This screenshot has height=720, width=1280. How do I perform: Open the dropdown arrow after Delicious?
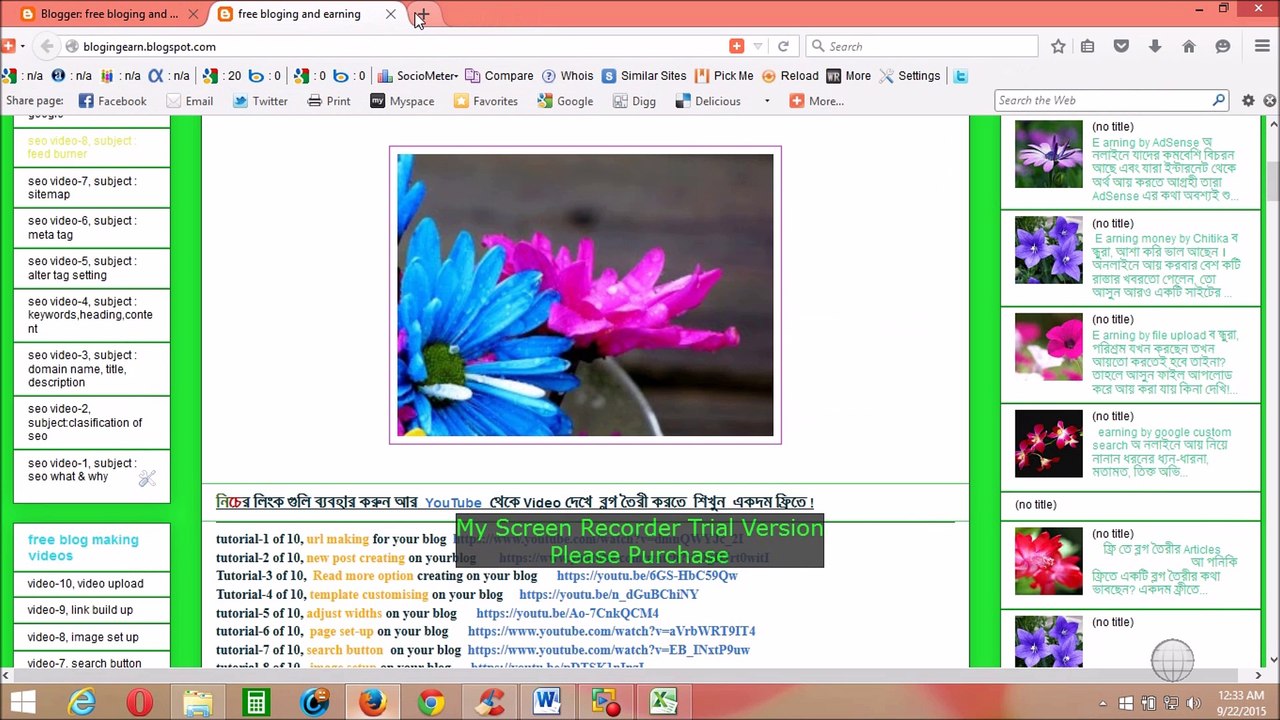point(767,101)
